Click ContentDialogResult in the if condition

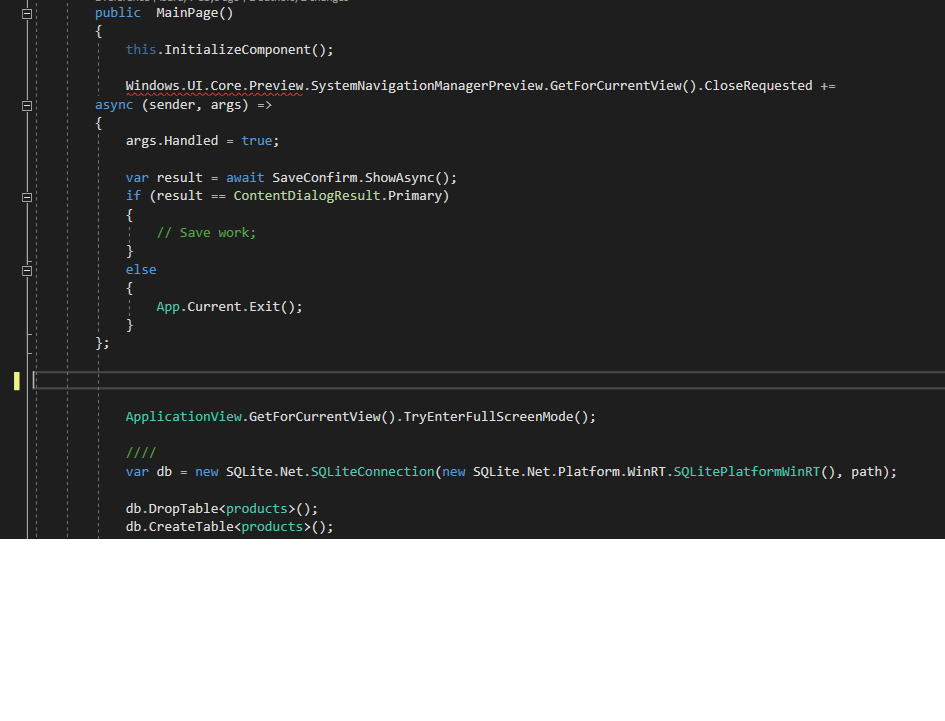pyautogui.click(x=307, y=196)
